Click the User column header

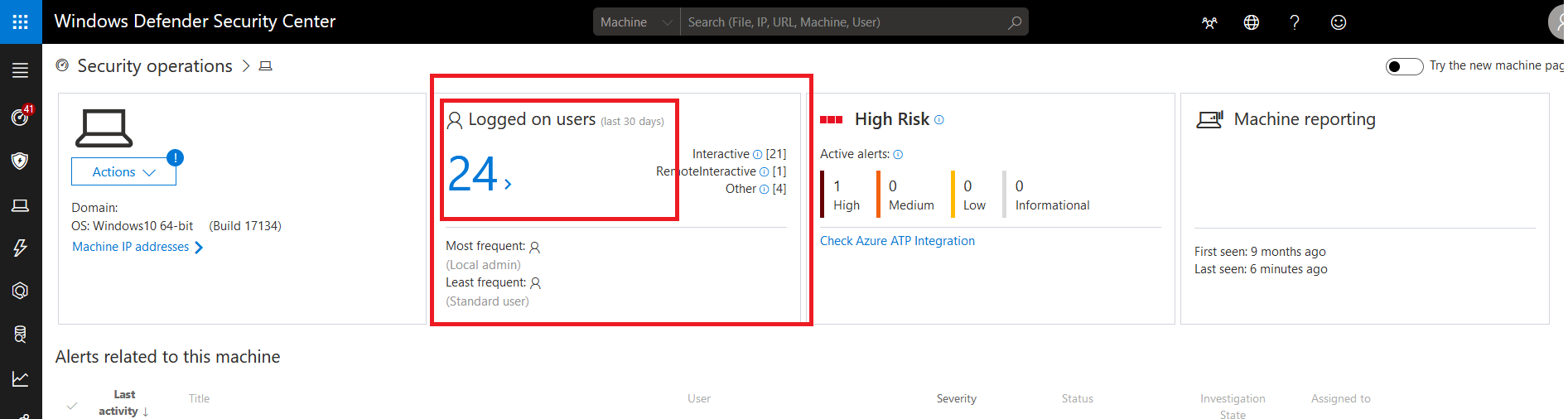699,398
